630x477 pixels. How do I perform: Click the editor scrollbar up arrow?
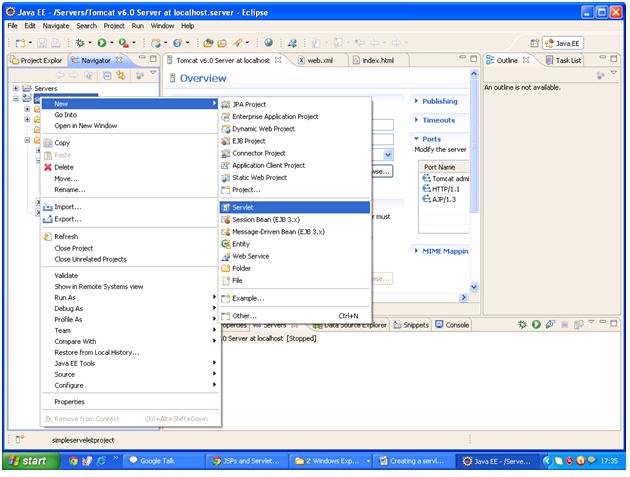point(474,74)
